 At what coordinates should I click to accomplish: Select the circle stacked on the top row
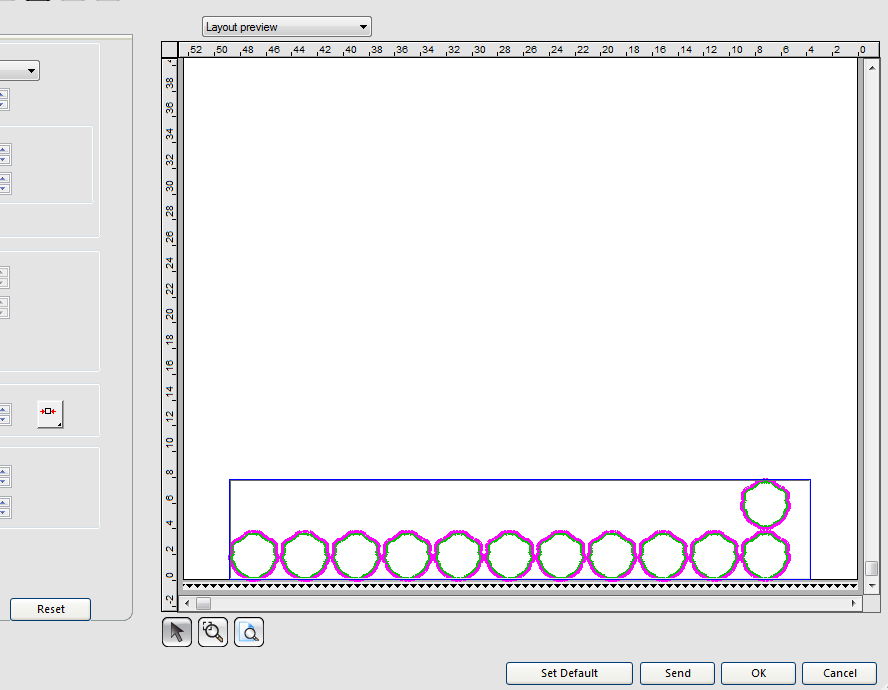(x=765, y=504)
